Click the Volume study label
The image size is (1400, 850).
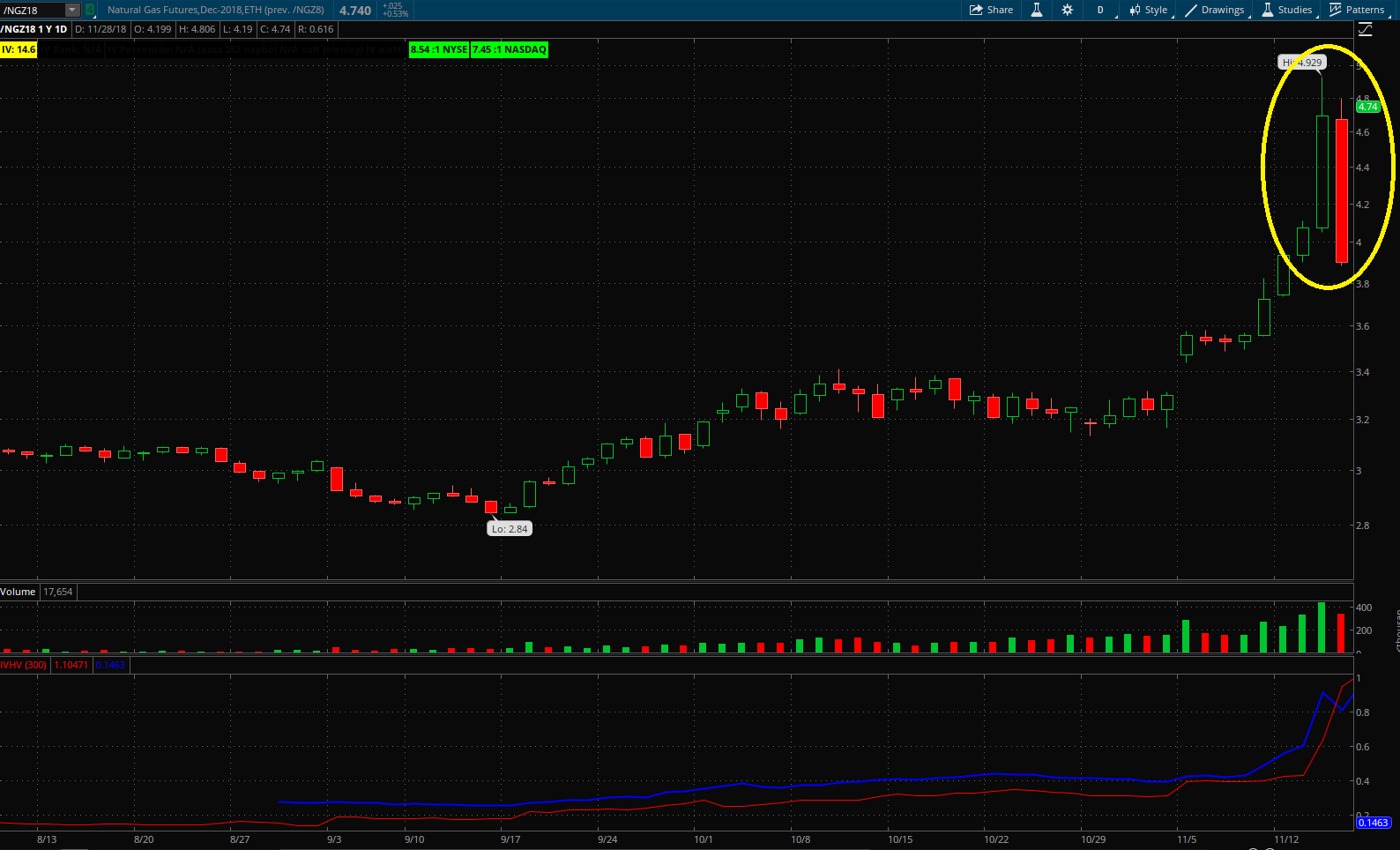pyautogui.click(x=18, y=592)
